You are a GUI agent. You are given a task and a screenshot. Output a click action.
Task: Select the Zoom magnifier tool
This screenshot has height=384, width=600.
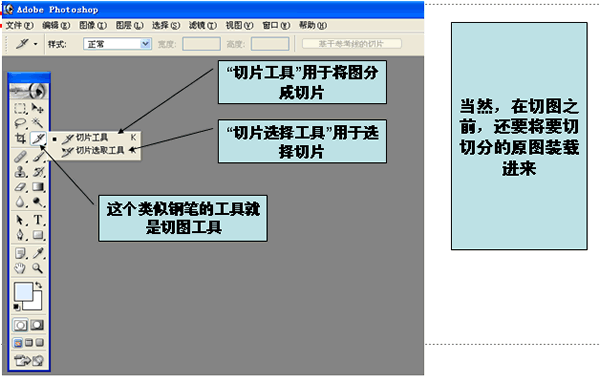pos(38,268)
